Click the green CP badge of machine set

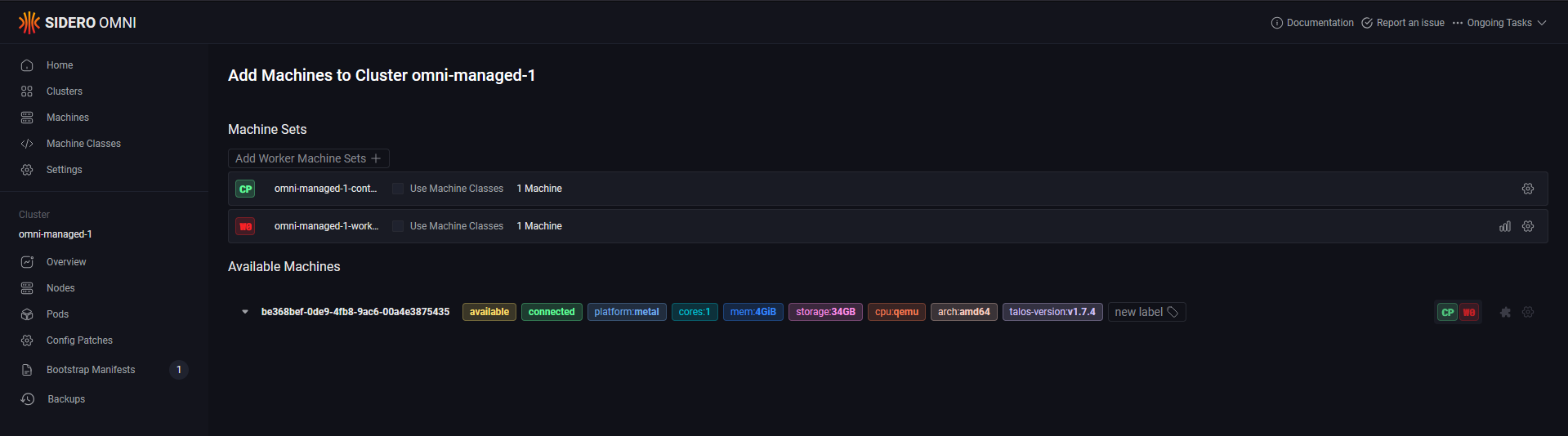pyautogui.click(x=245, y=189)
